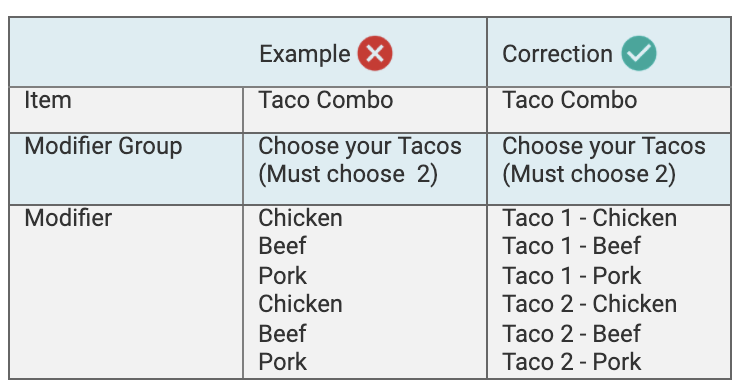Click the red X icon beside Example

(x=375, y=53)
